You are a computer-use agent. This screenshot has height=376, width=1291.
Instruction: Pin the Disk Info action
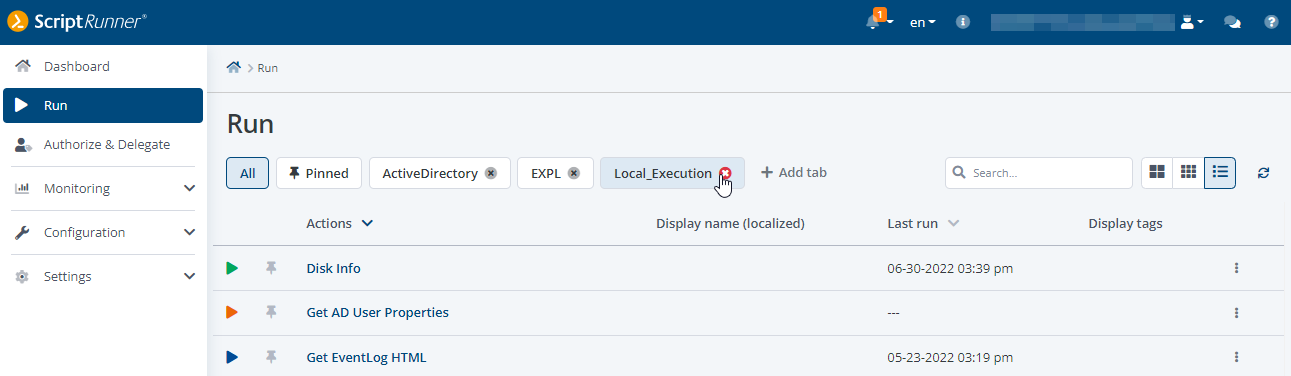click(x=270, y=268)
